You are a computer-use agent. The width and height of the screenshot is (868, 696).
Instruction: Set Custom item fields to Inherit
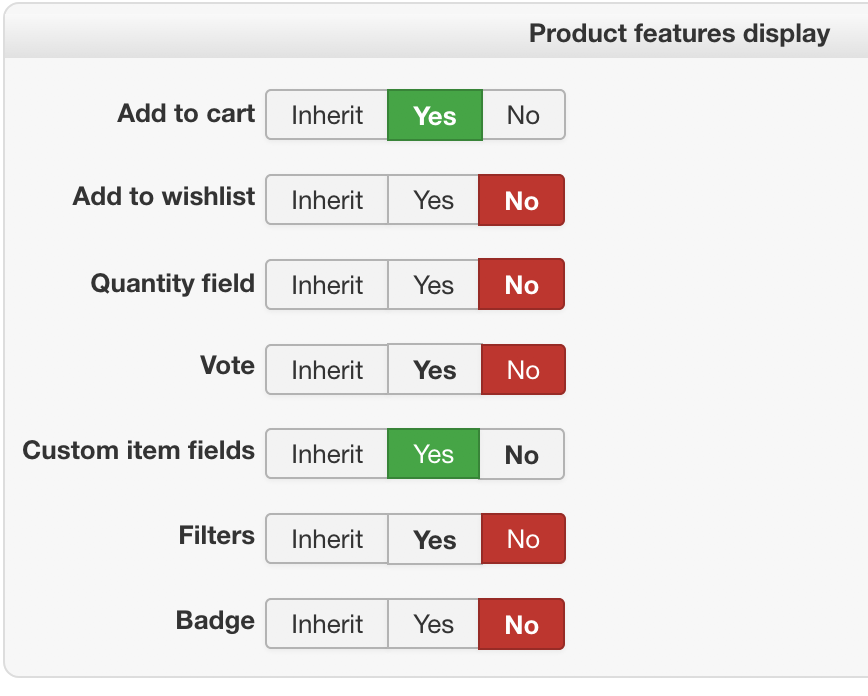[x=327, y=454]
